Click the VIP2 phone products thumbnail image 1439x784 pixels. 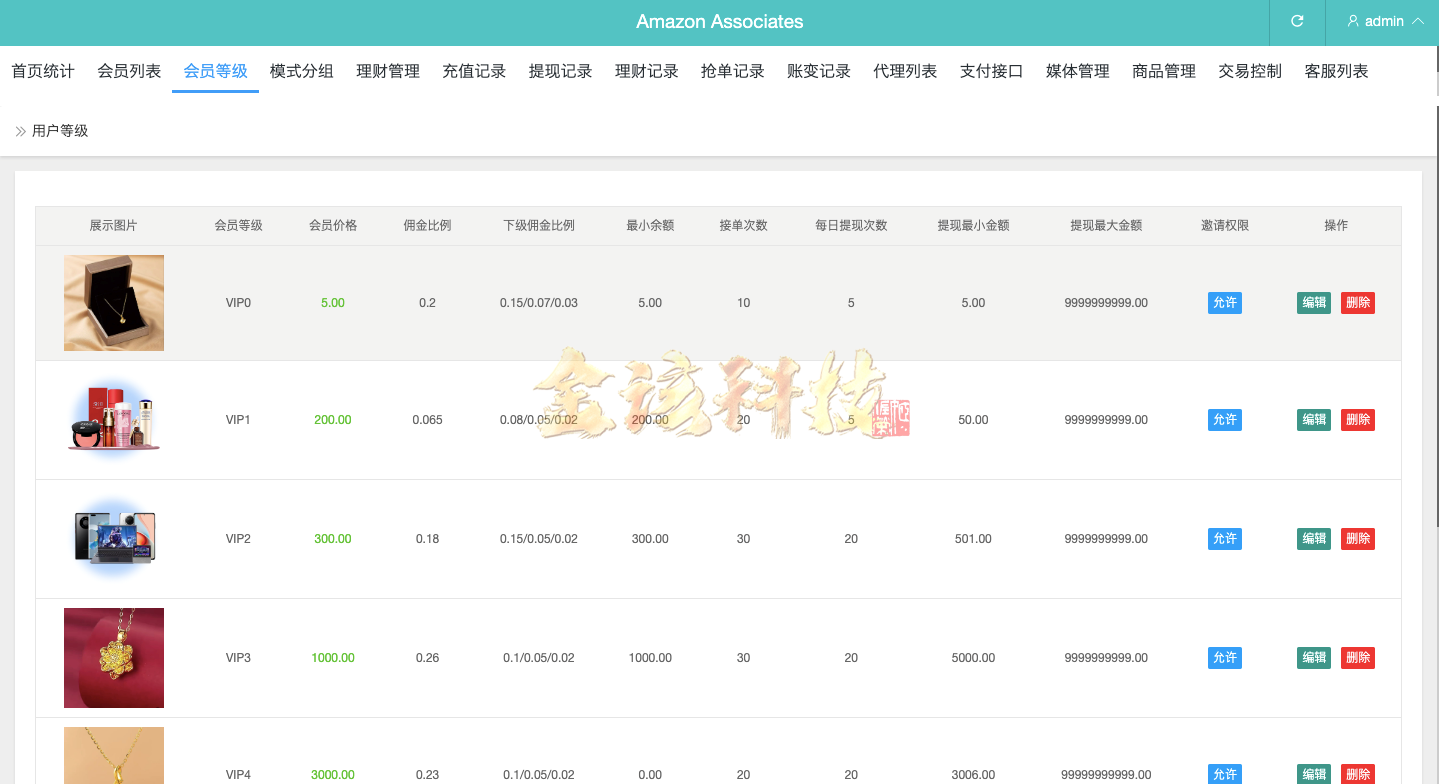pos(113,538)
